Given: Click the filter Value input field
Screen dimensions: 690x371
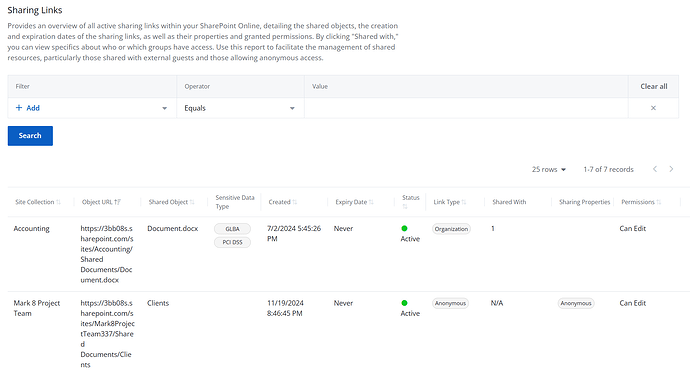Looking at the screenshot, I should (x=466, y=108).
